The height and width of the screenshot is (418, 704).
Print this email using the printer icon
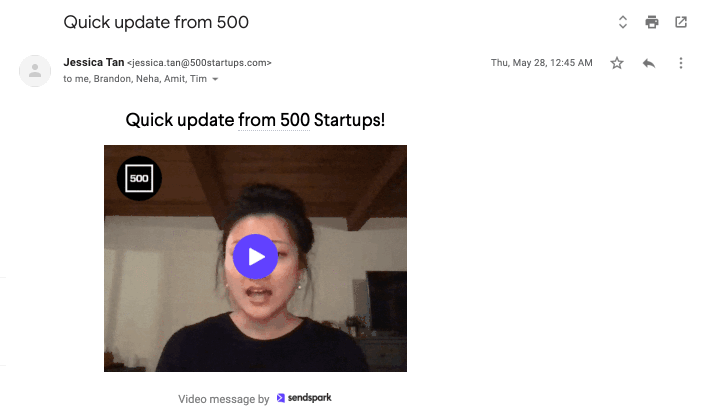tap(651, 22)
